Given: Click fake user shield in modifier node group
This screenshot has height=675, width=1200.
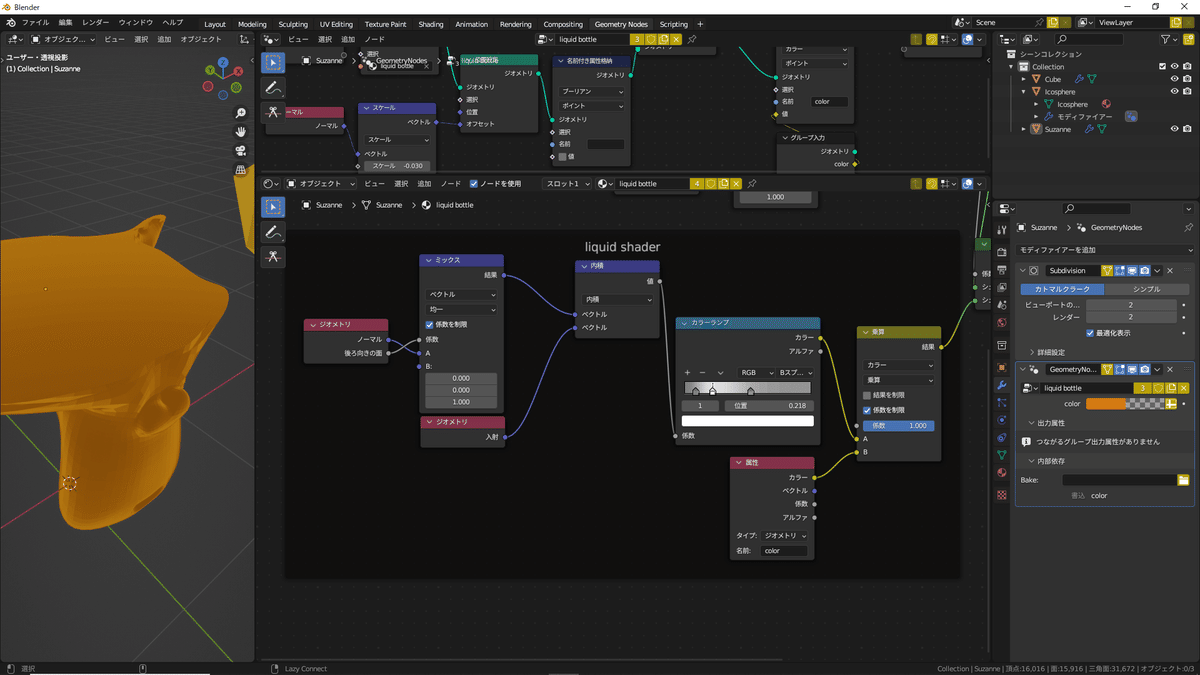Looking at the screenshot, I should tap(1159, 388).
